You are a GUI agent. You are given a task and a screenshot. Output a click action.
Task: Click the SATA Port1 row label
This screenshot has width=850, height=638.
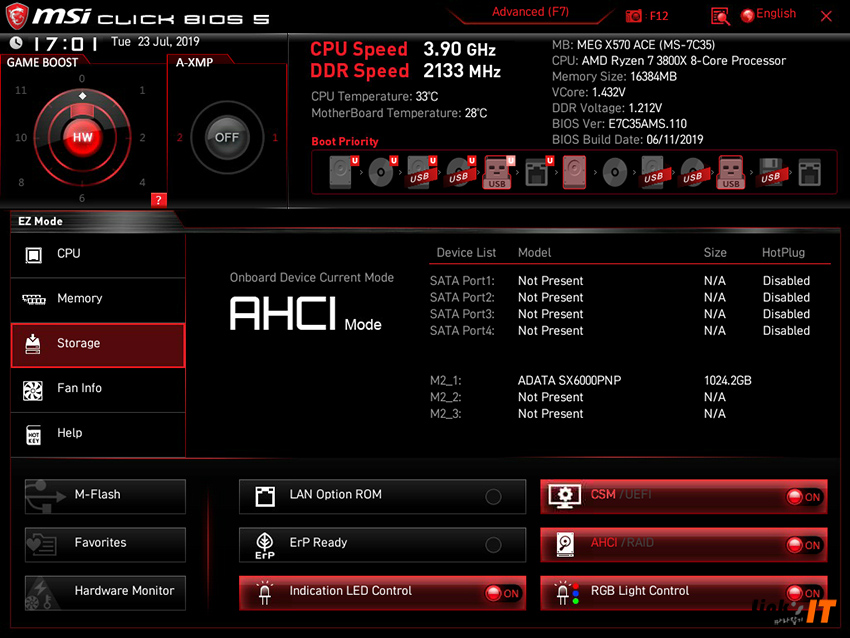(462, 281)
